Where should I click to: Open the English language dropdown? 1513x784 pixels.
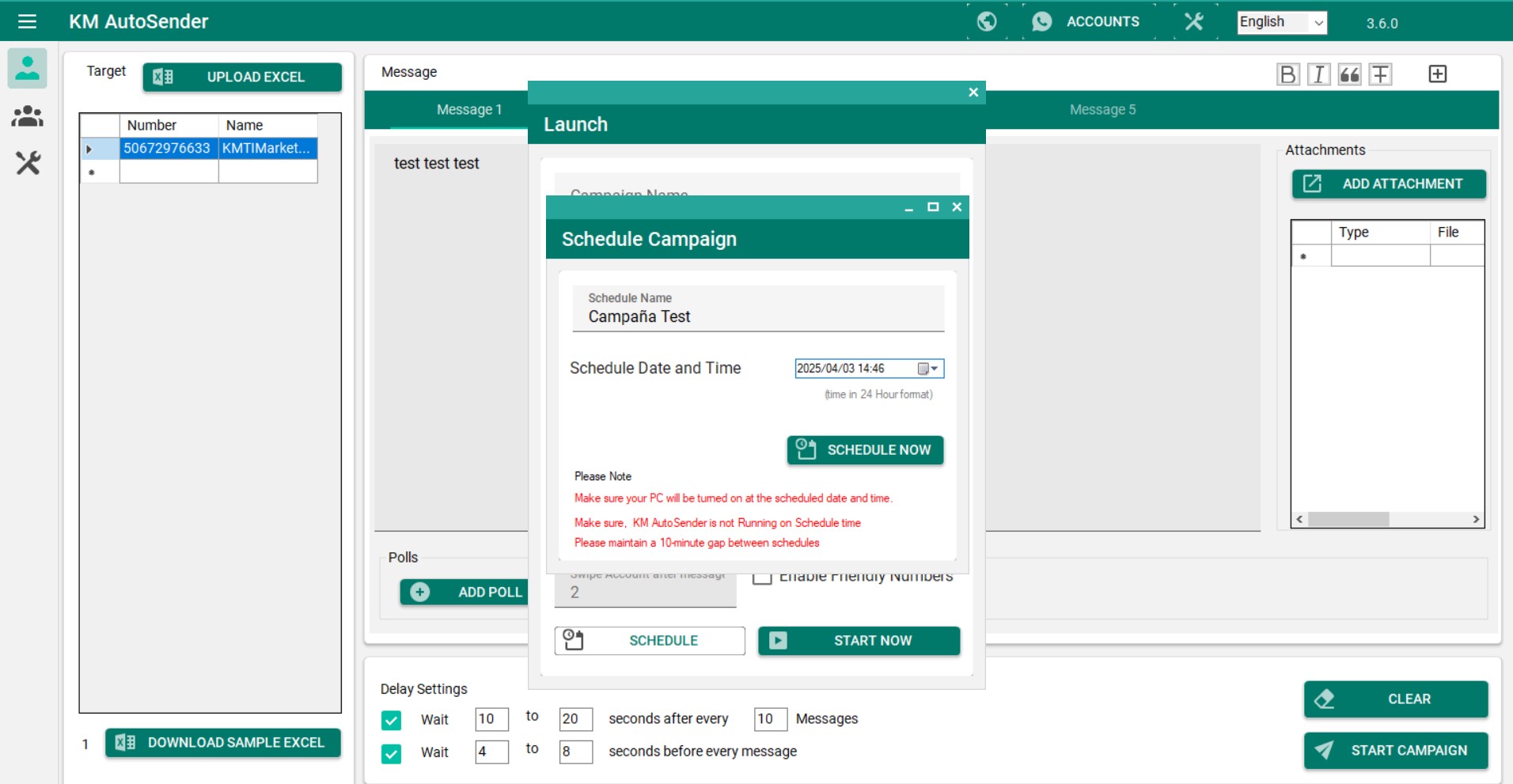click(x=1281, y=22)
